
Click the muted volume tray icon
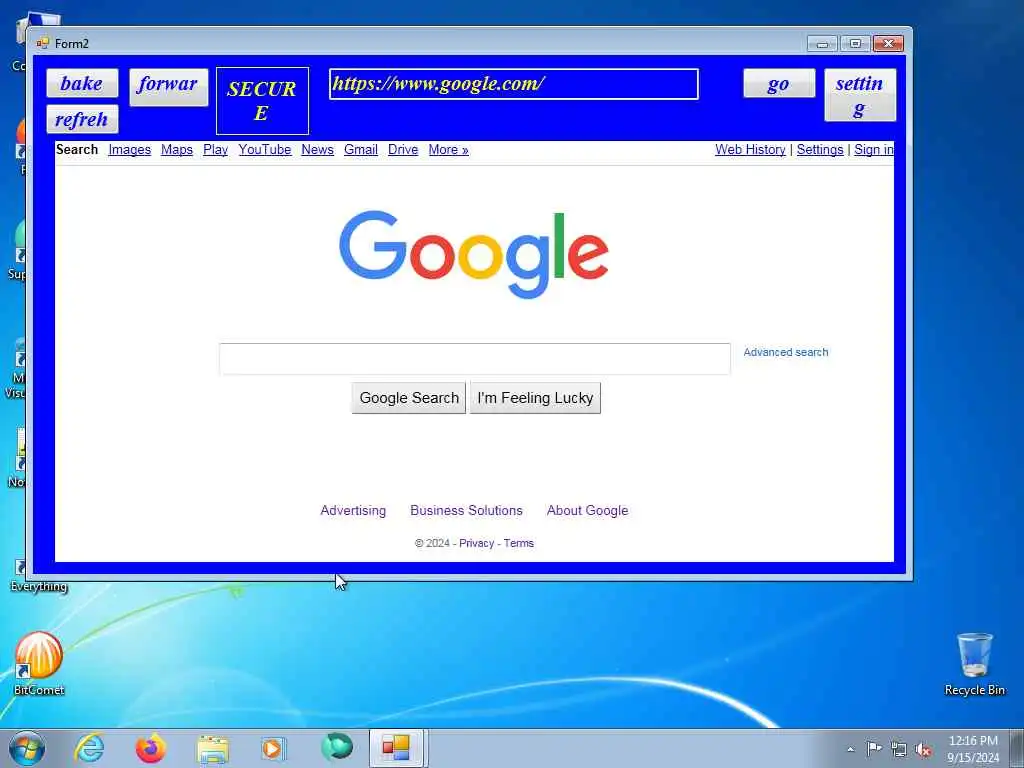pos(923,749)
